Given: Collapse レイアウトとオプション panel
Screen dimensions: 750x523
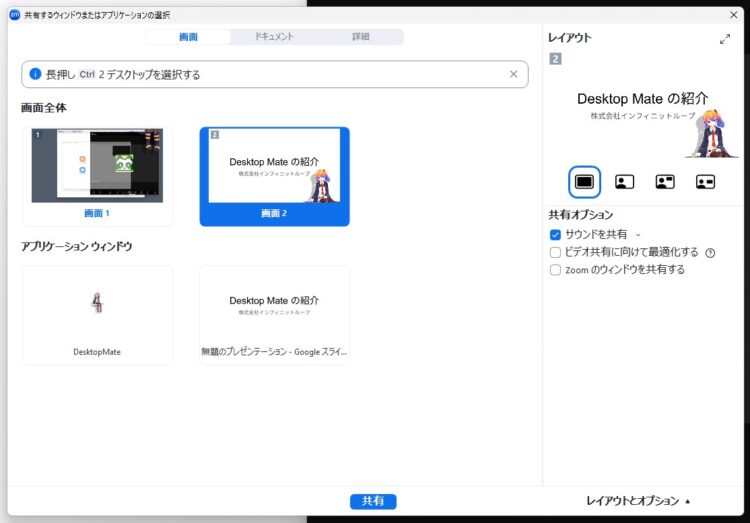Looking at the screenshot, I should pyautogui.click(x=638, y=501).
